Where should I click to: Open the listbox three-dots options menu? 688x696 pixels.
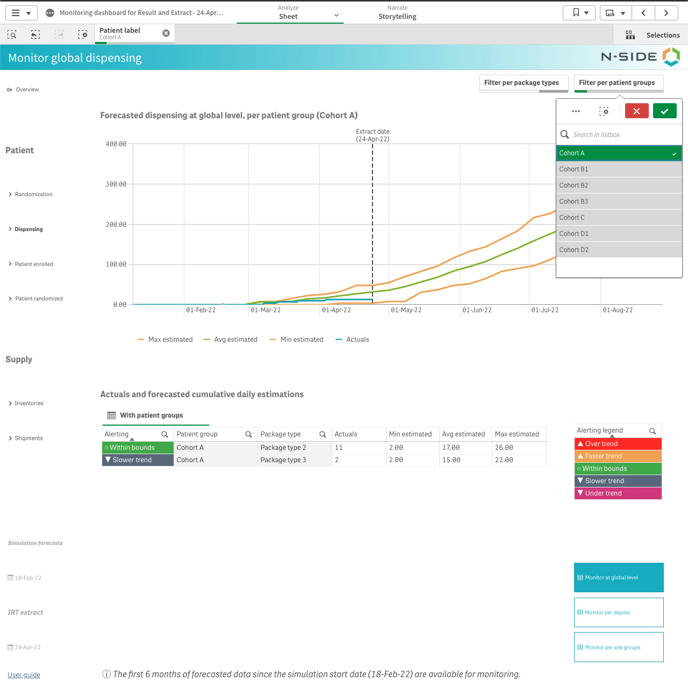(x=576, y=111)
